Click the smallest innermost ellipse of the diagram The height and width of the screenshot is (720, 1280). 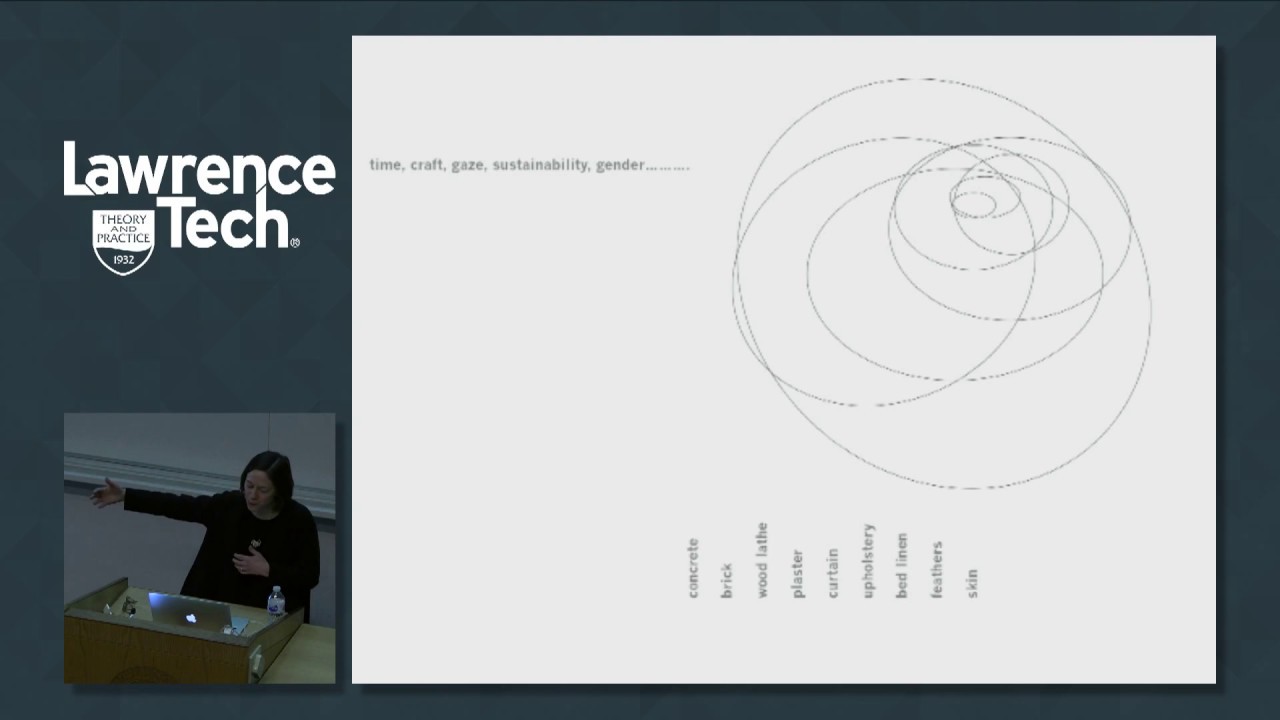point(973,205)
